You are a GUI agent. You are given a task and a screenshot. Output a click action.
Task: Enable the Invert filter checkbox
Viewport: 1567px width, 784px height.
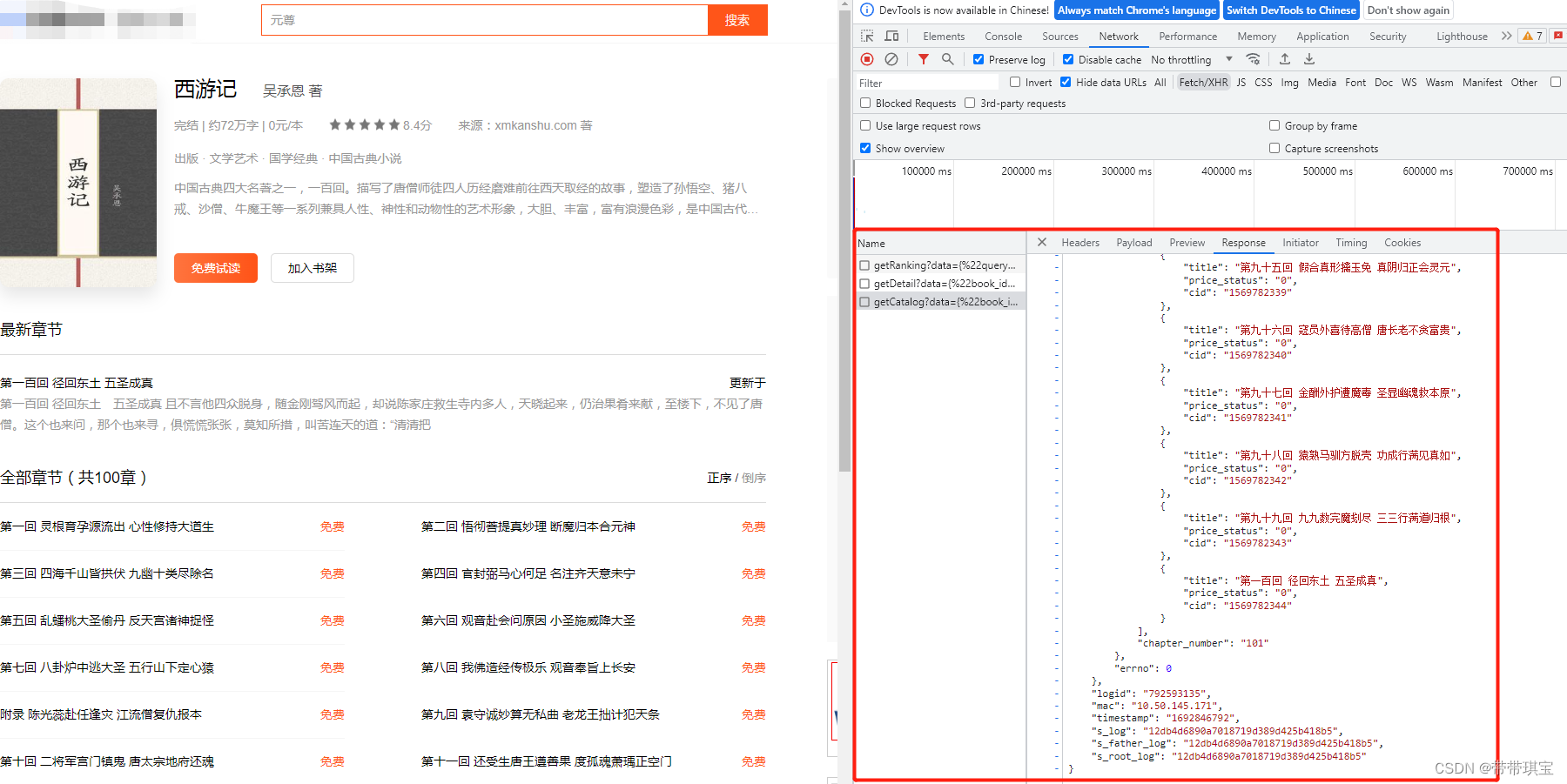pyautogui.click(x=1015, y=82)
